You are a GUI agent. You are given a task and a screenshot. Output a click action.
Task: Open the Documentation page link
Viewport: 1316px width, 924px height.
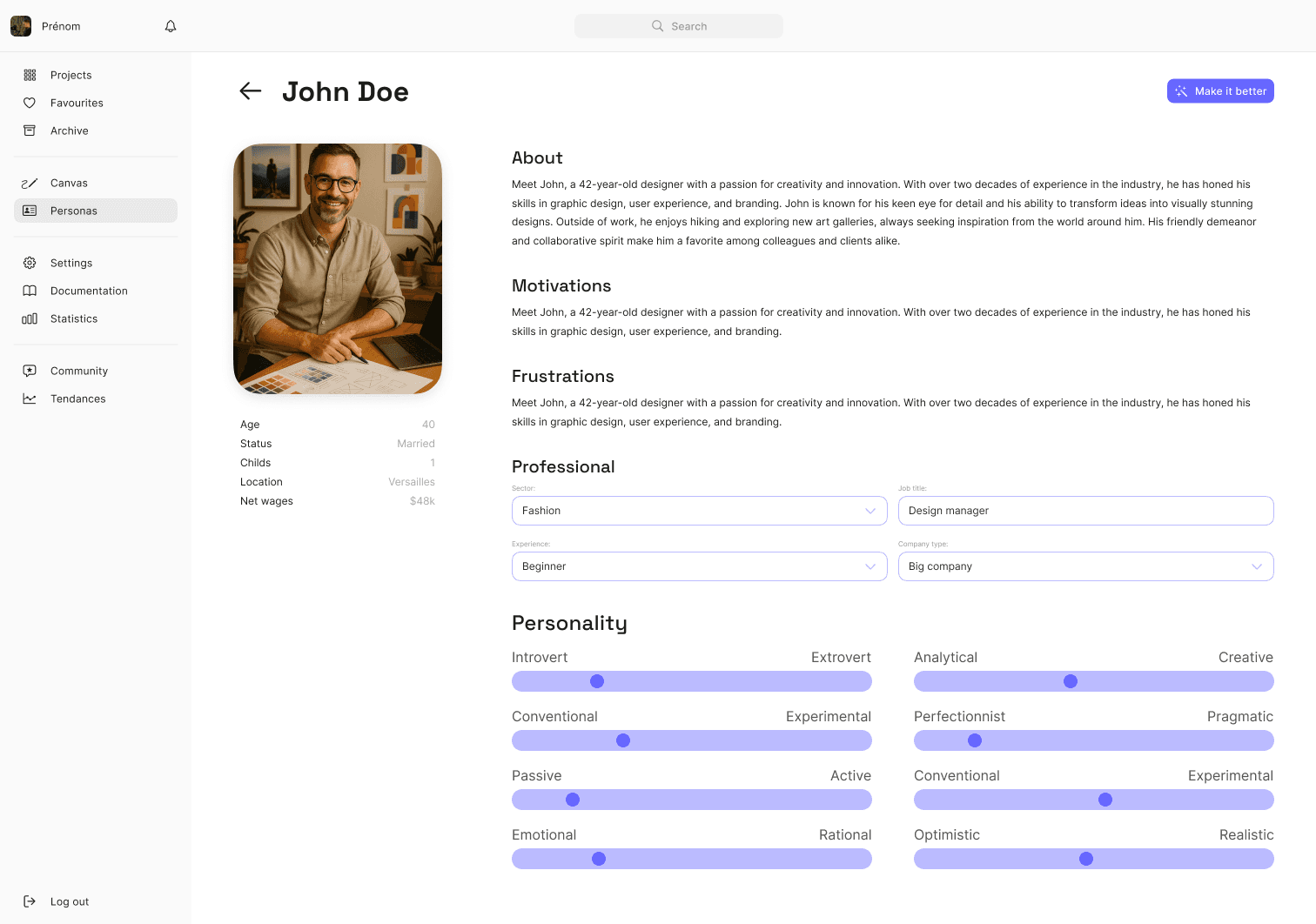(96, 291)
